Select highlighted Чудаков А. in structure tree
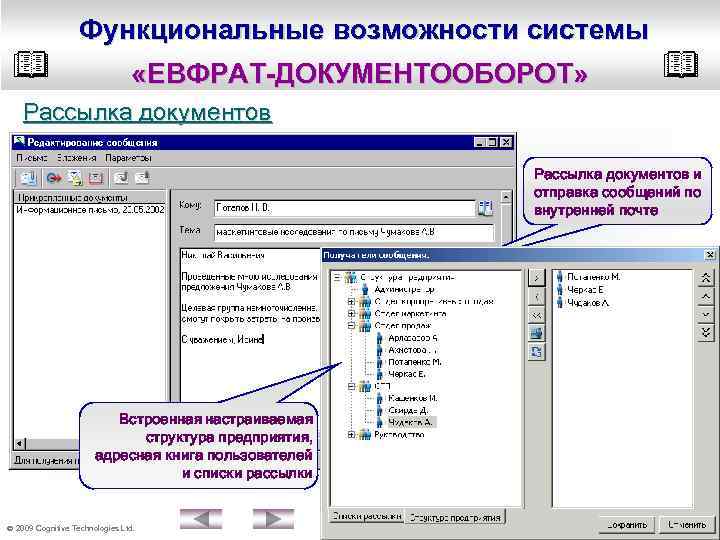This screenshot has width=720, height=540. pos(410,422)
